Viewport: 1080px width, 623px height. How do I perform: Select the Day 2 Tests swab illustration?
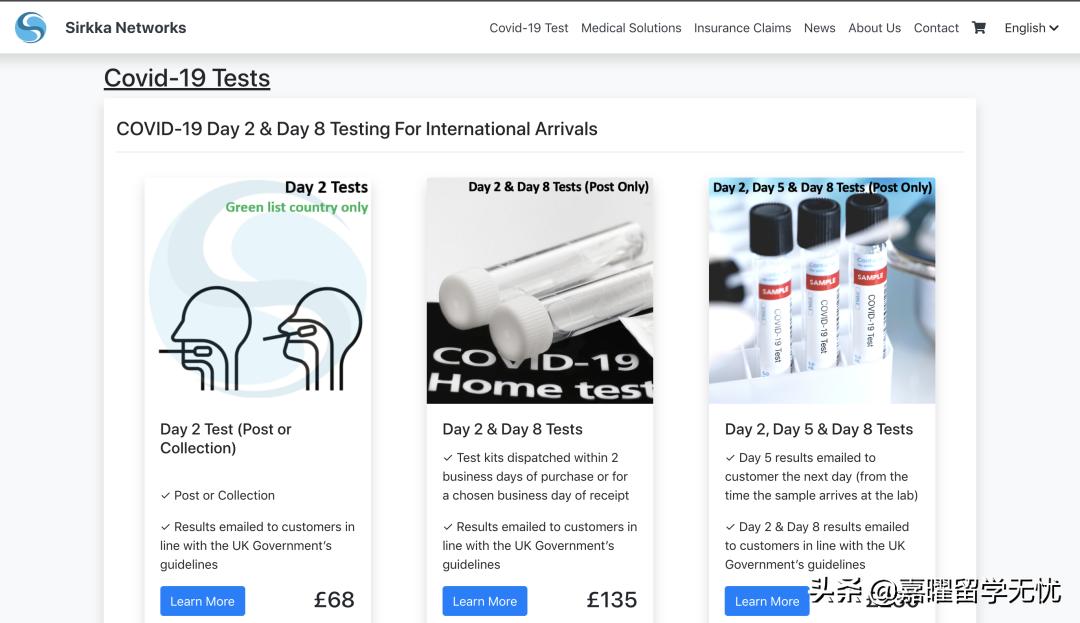(258, 291)
